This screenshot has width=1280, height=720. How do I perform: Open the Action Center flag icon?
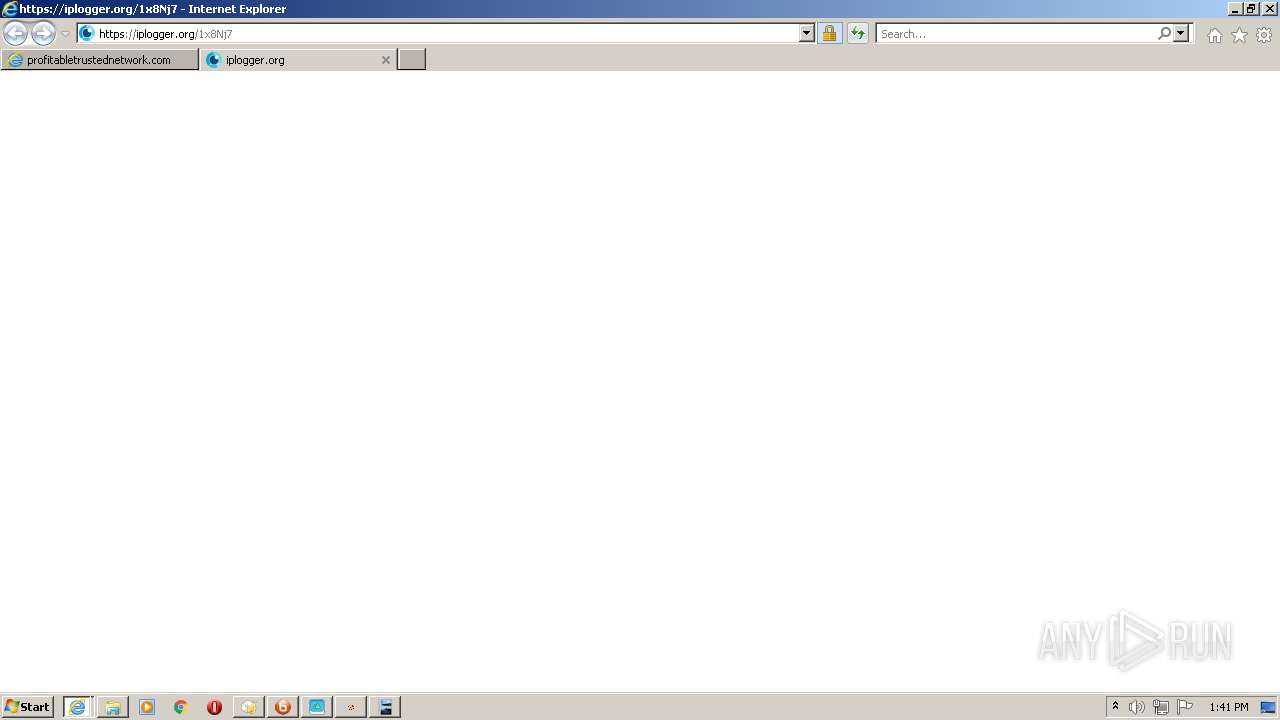[x=1185, y=707]
